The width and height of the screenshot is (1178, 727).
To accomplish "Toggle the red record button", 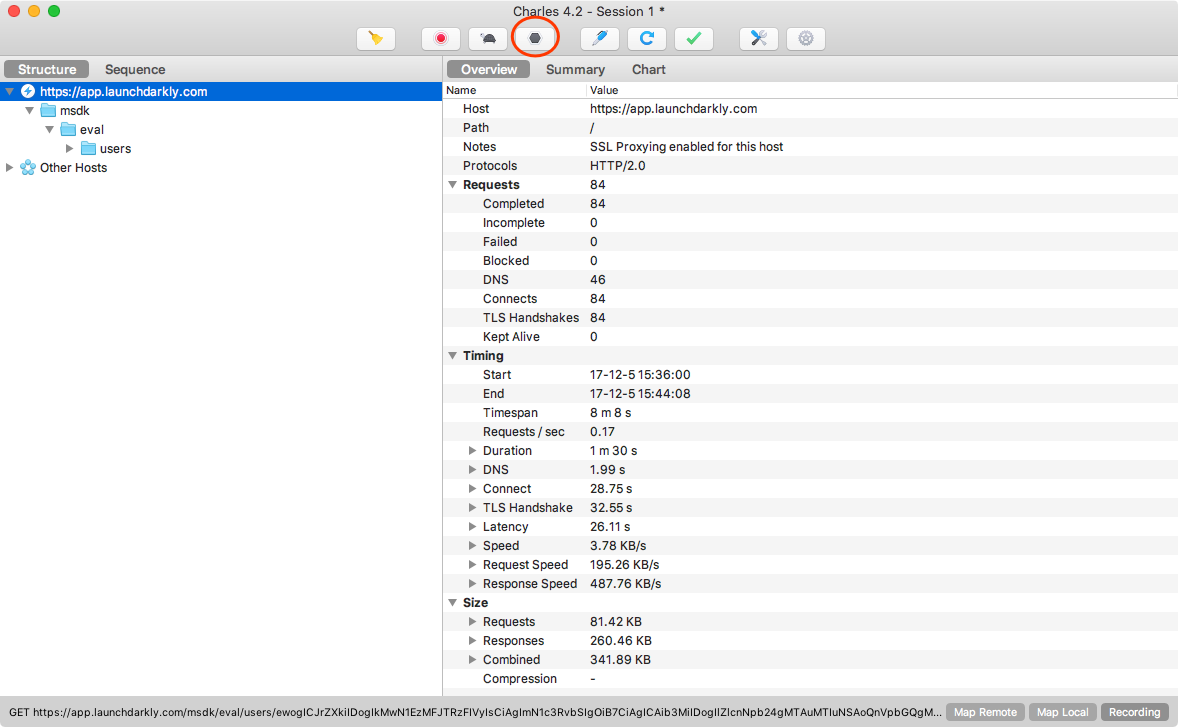I will point(441,38).
